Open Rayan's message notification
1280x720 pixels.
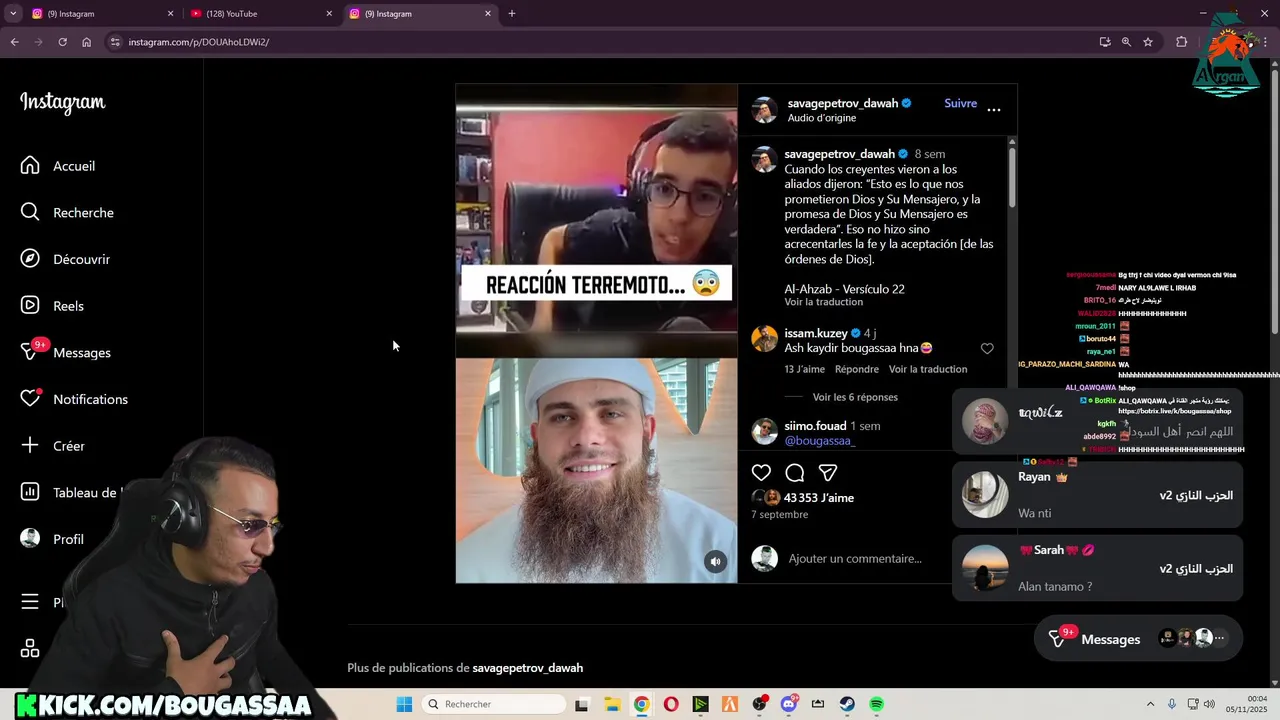tap(1098, 495)
